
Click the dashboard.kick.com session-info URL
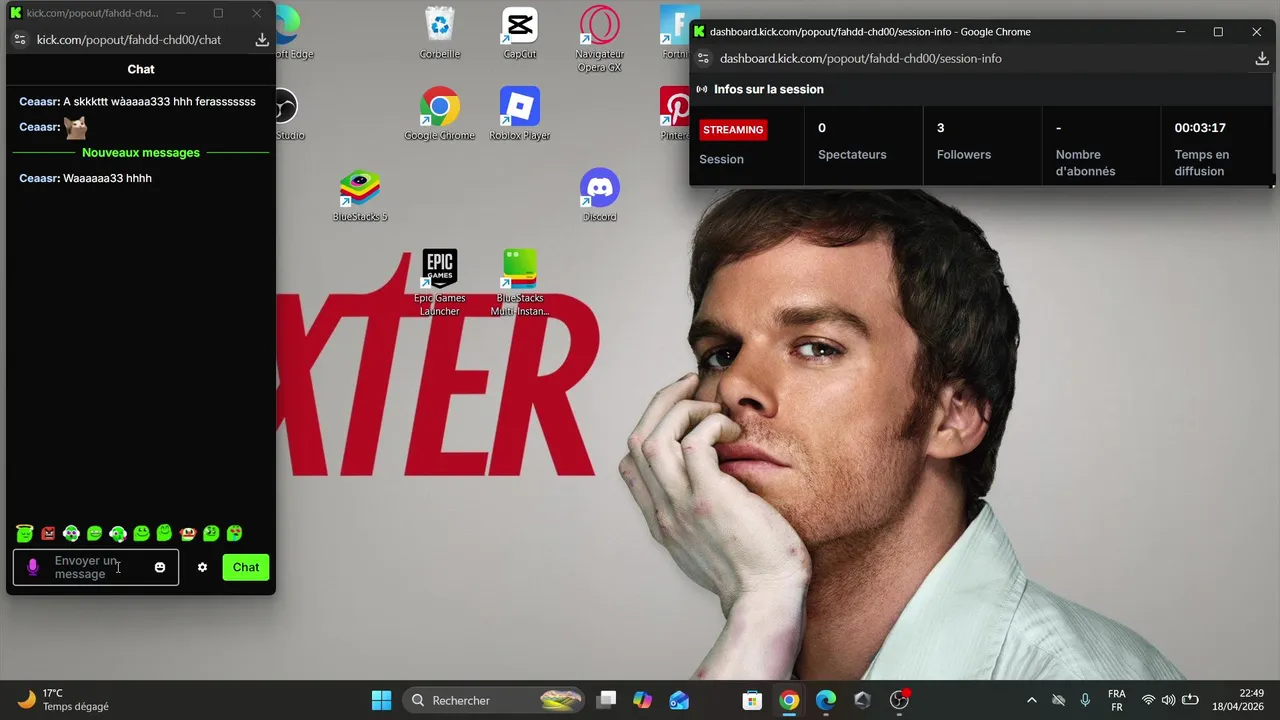coord(861,58)
